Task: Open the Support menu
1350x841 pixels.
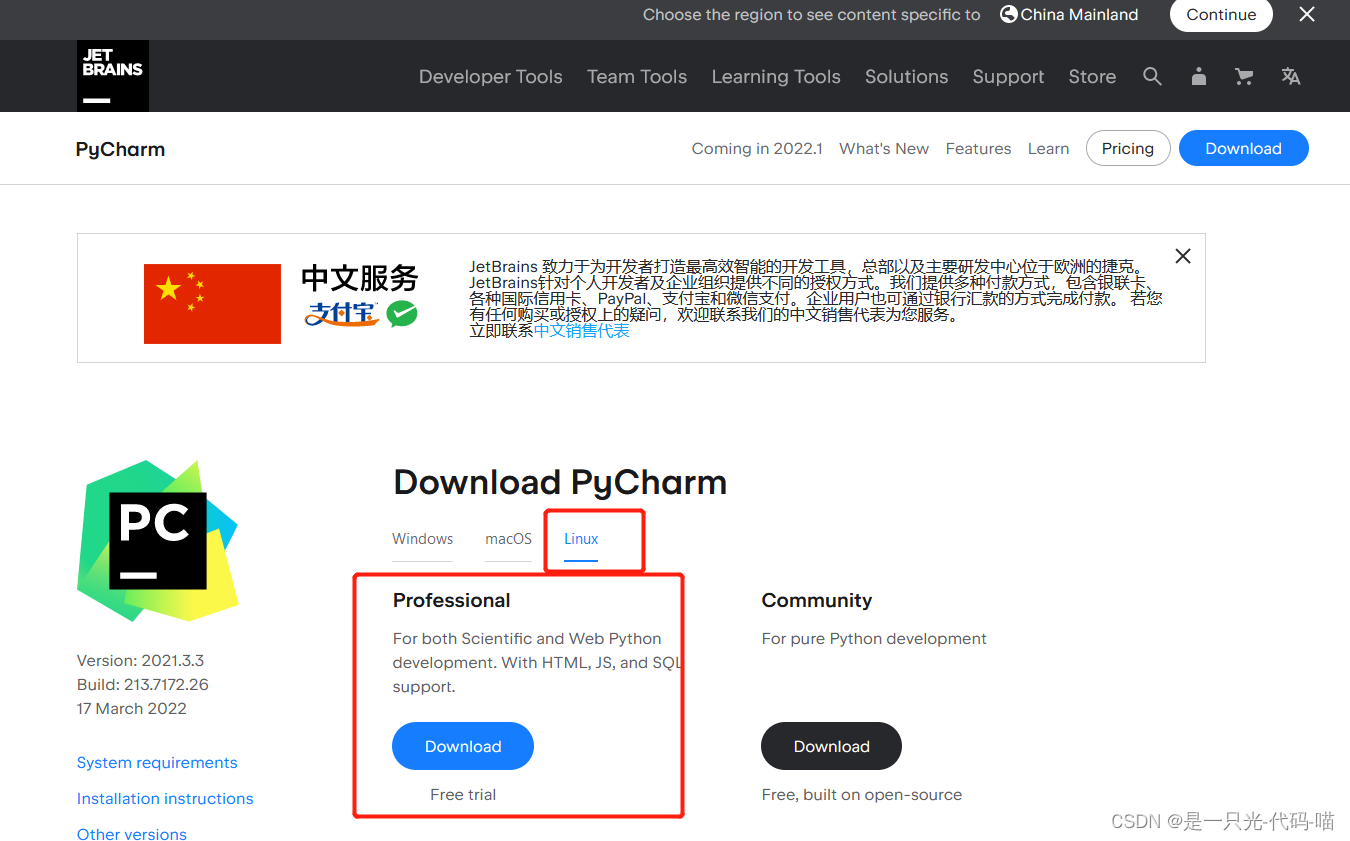Action: pos(1008,77)
